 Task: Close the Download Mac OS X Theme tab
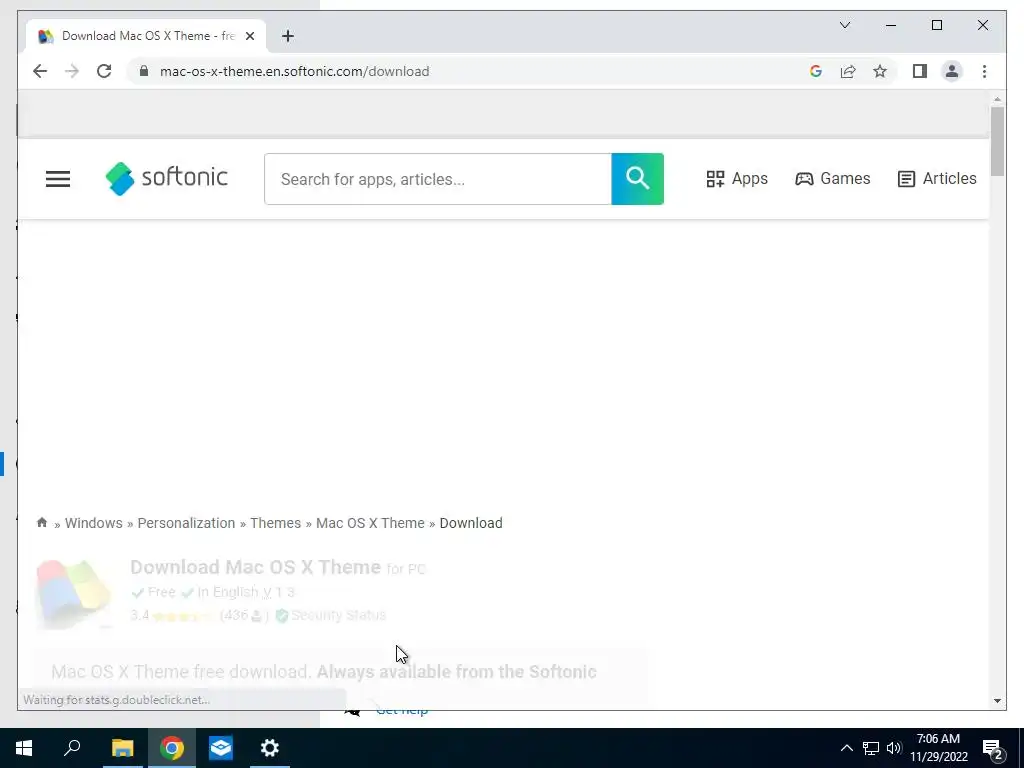249,37
